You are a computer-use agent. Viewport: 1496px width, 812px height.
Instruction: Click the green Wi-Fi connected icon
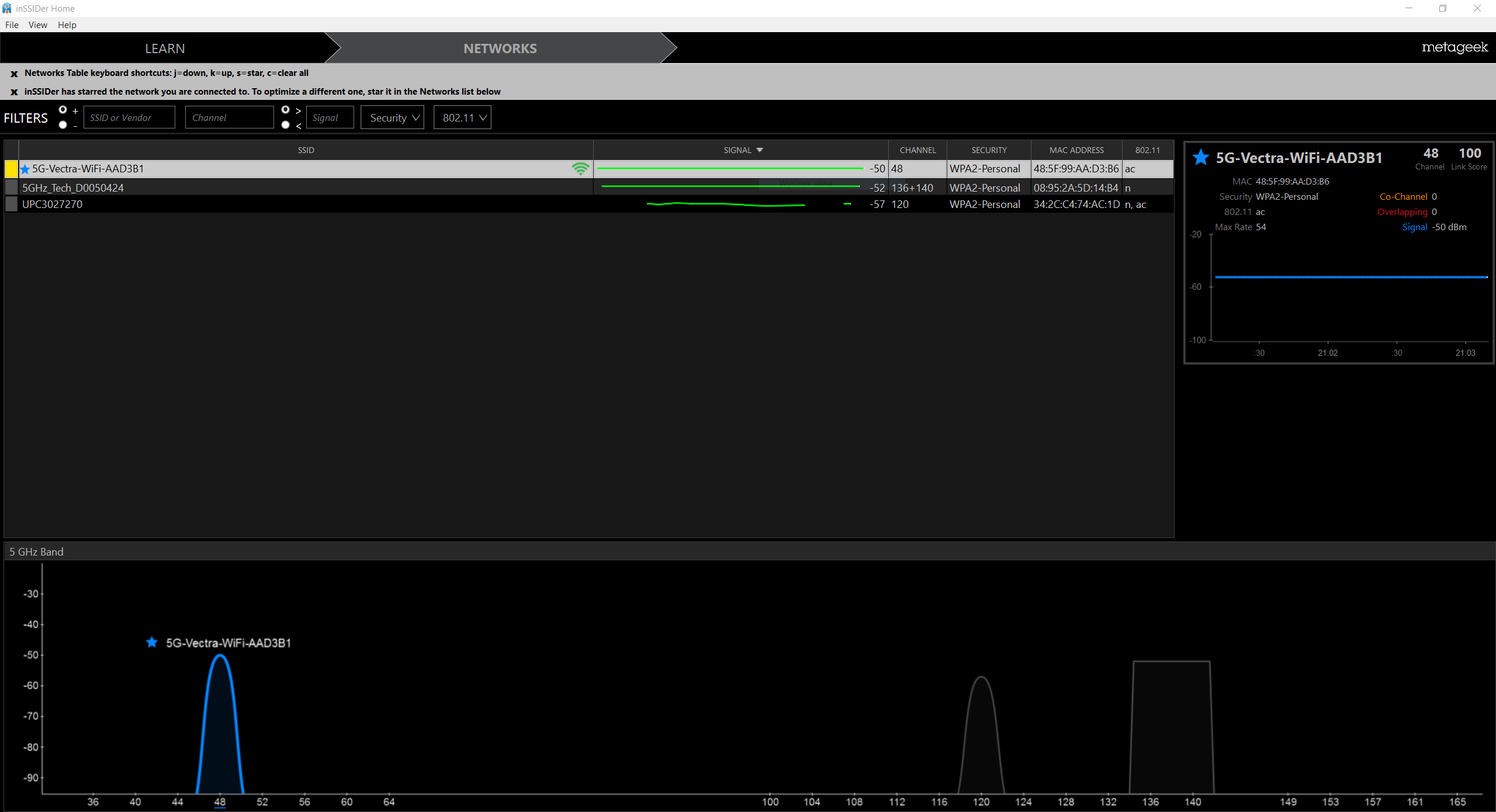coord(580,169)
